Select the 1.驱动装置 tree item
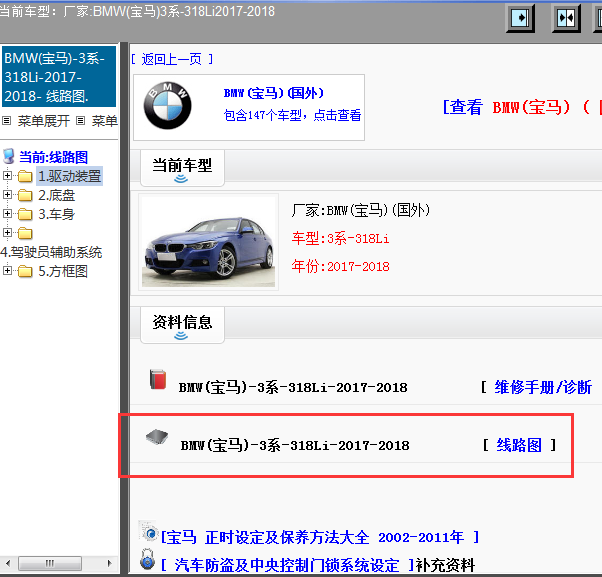Image resolution: width=602 pixels, height=577 pixels. pos(69,176)
